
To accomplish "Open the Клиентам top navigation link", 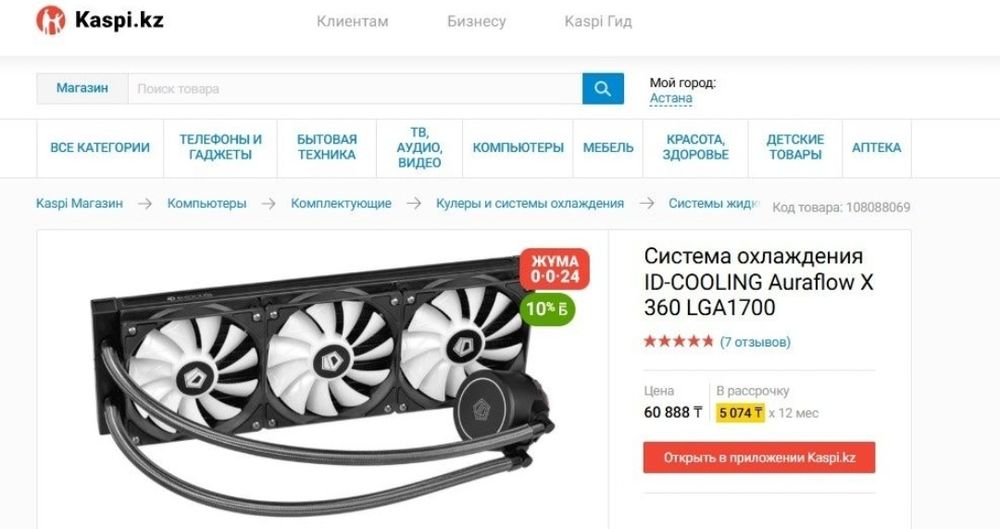I will click(x=353, y=21).
